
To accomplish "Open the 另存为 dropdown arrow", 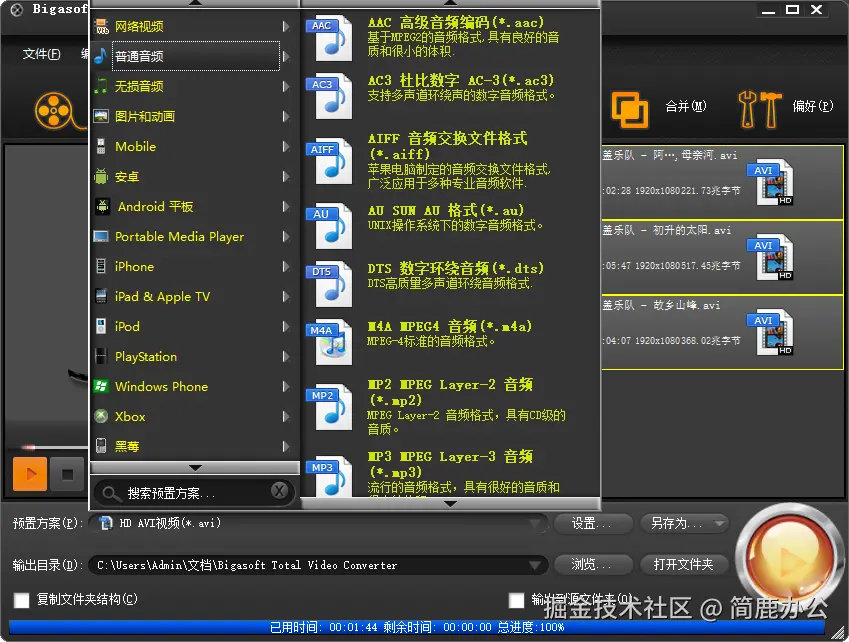I will [720, 523].
